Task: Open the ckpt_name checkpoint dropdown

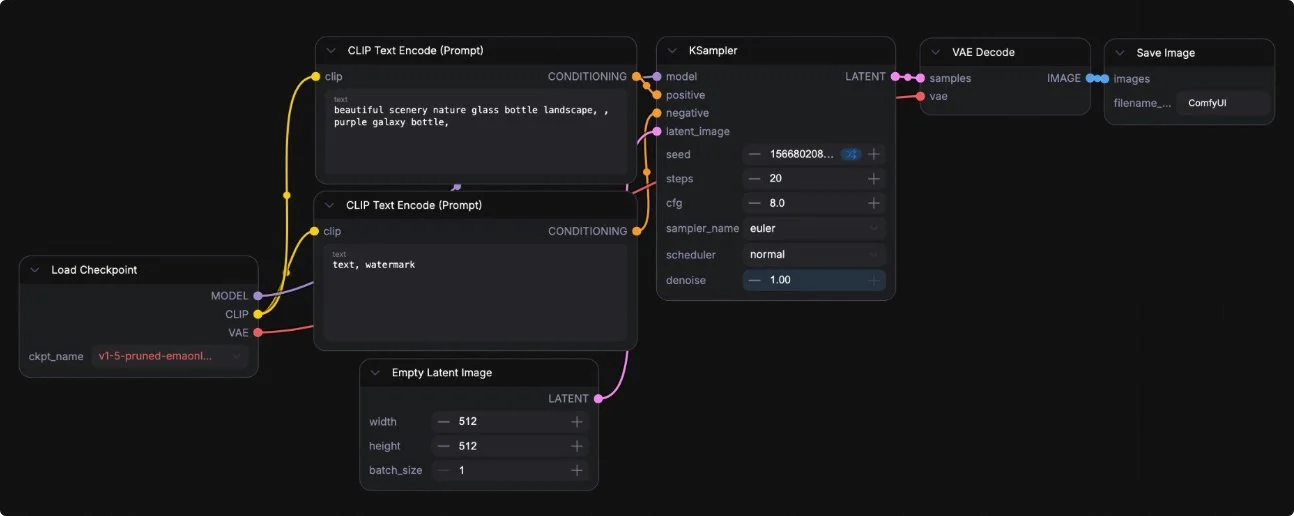Action: click(169, 356)
